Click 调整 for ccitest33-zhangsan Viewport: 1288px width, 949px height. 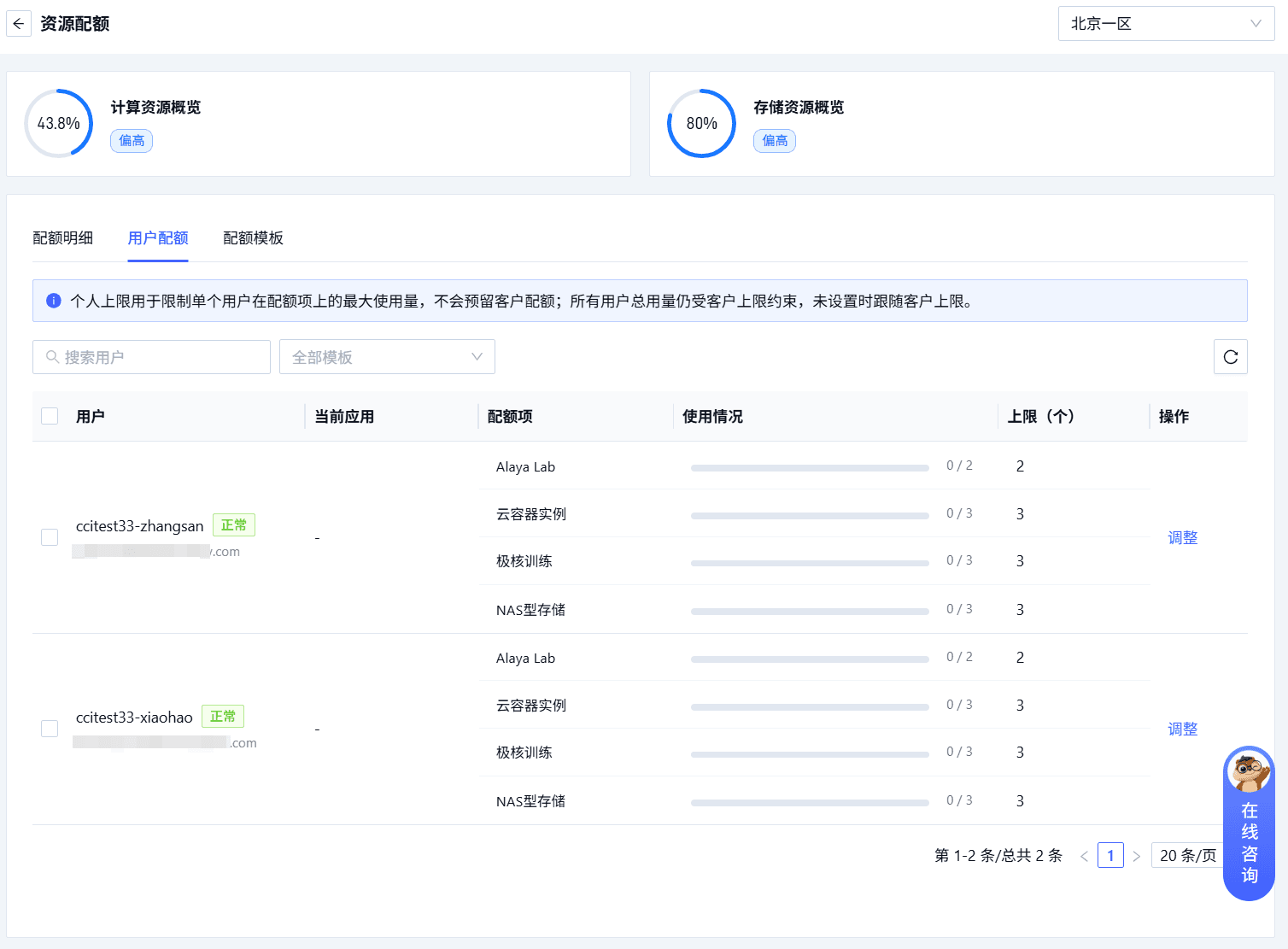point(1183,537)
